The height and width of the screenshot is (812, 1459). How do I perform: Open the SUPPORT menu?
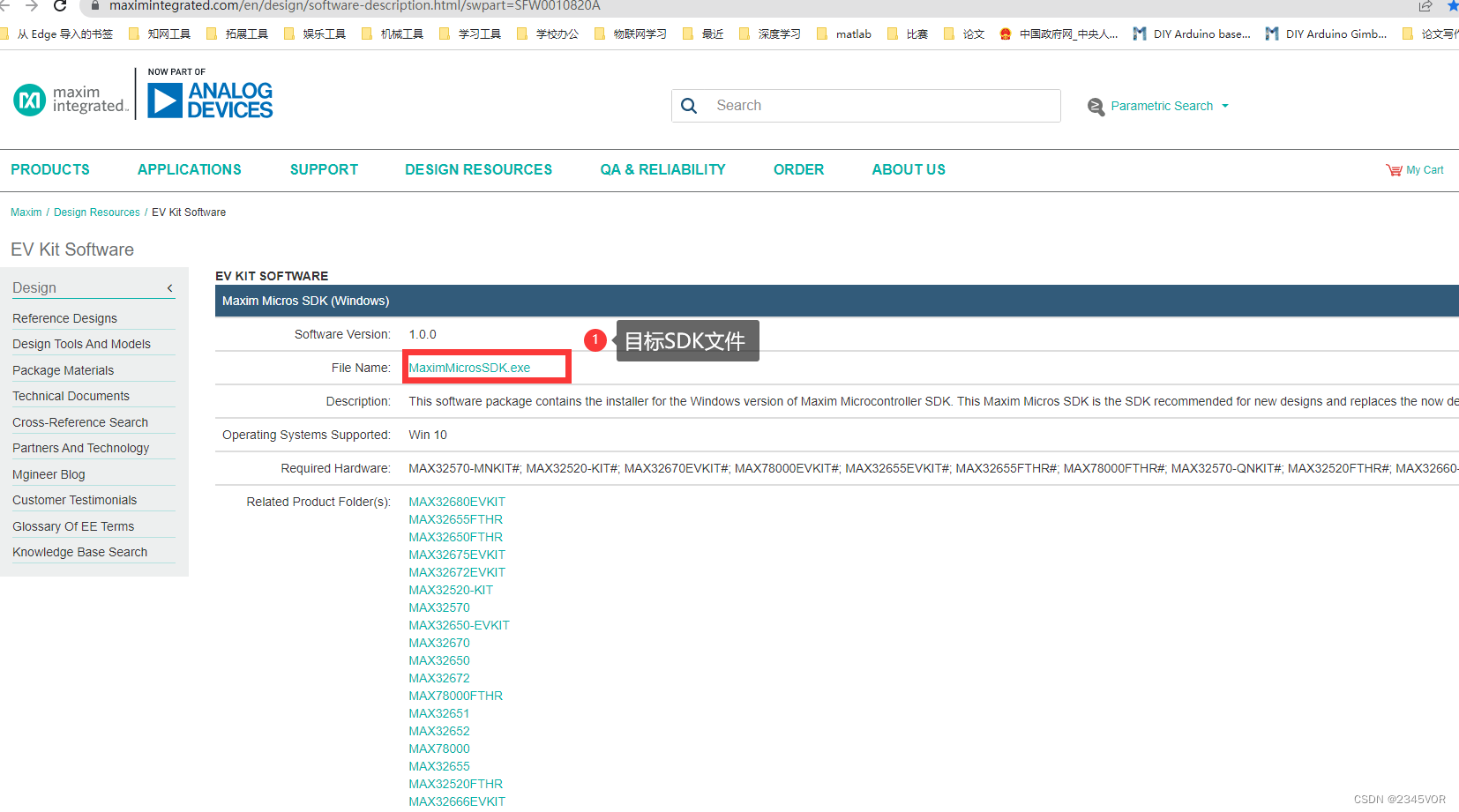pos(324,169)
